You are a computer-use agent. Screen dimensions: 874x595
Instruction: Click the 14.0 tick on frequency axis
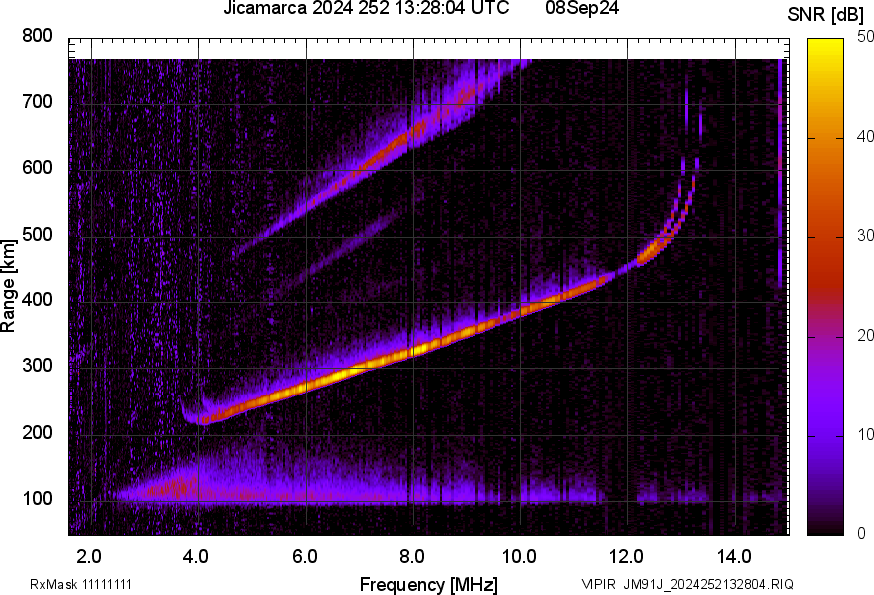click(734, 555)
